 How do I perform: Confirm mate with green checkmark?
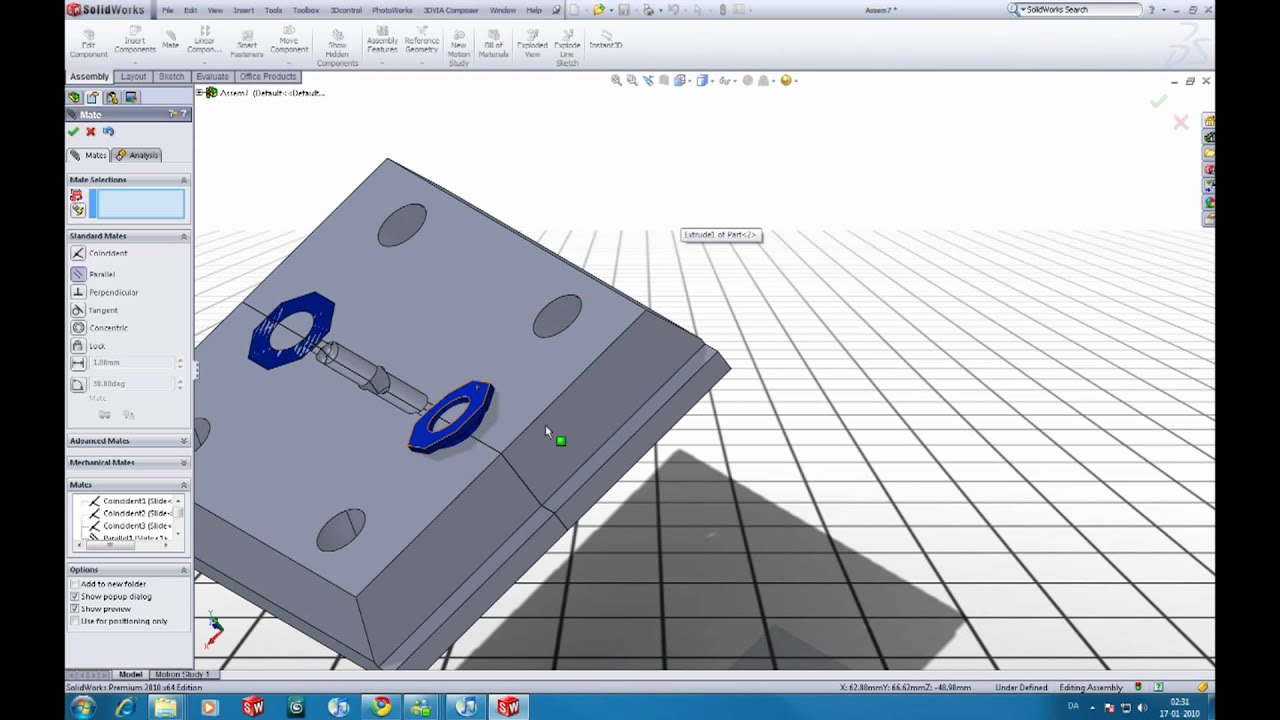tap(73, 132)
